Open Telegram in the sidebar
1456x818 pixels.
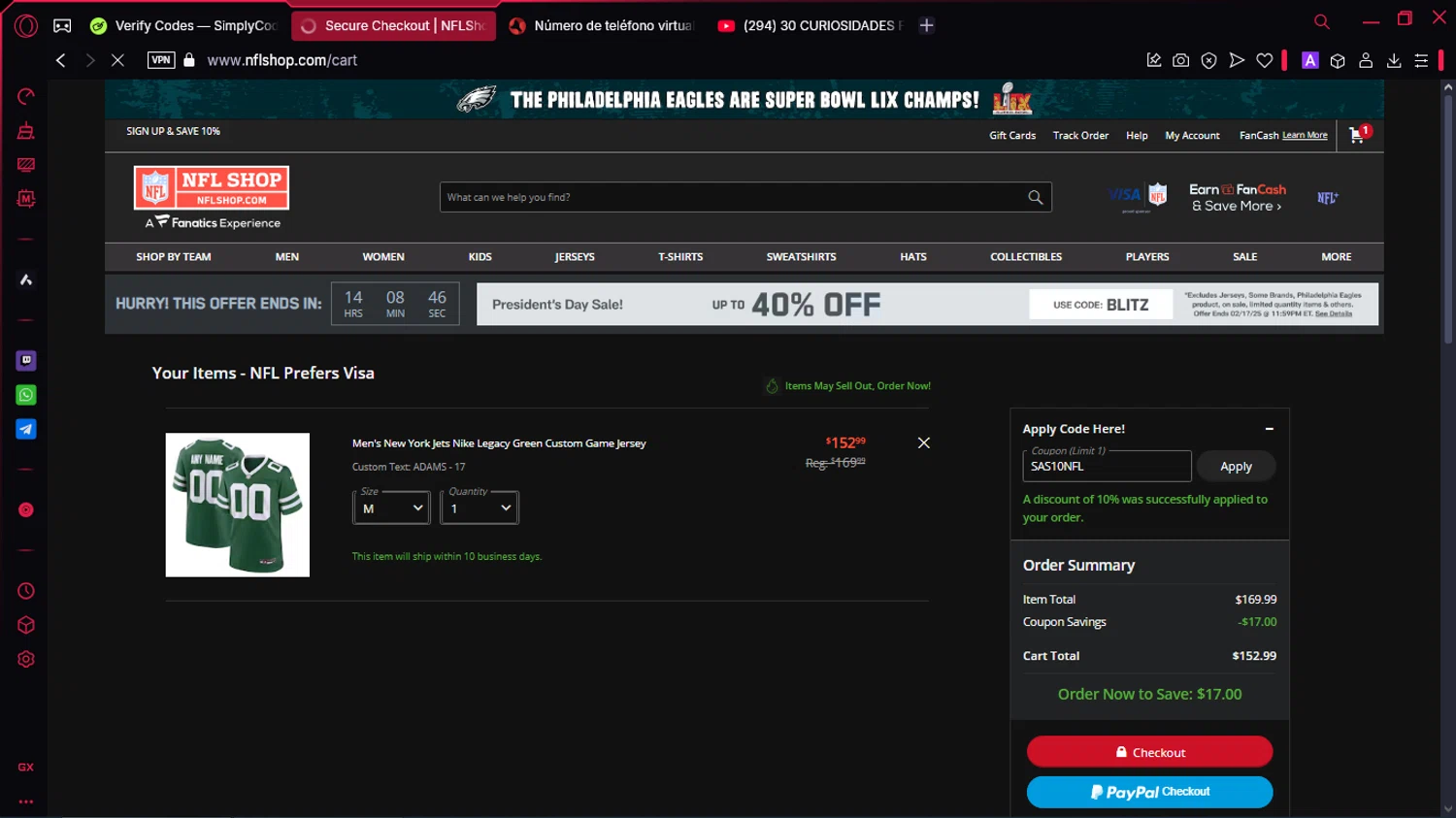click(x=26, y=429)
